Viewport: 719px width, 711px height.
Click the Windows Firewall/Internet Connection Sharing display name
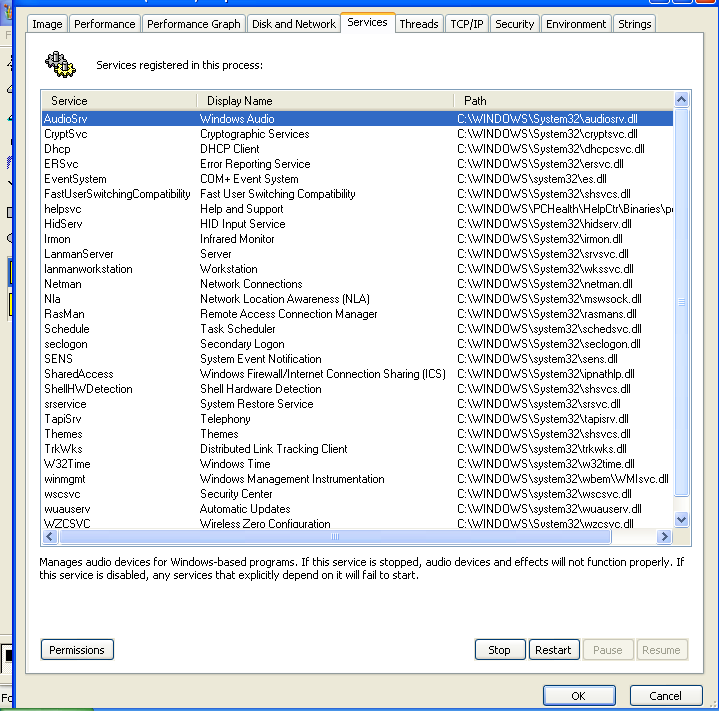click(x=323, y=374)
